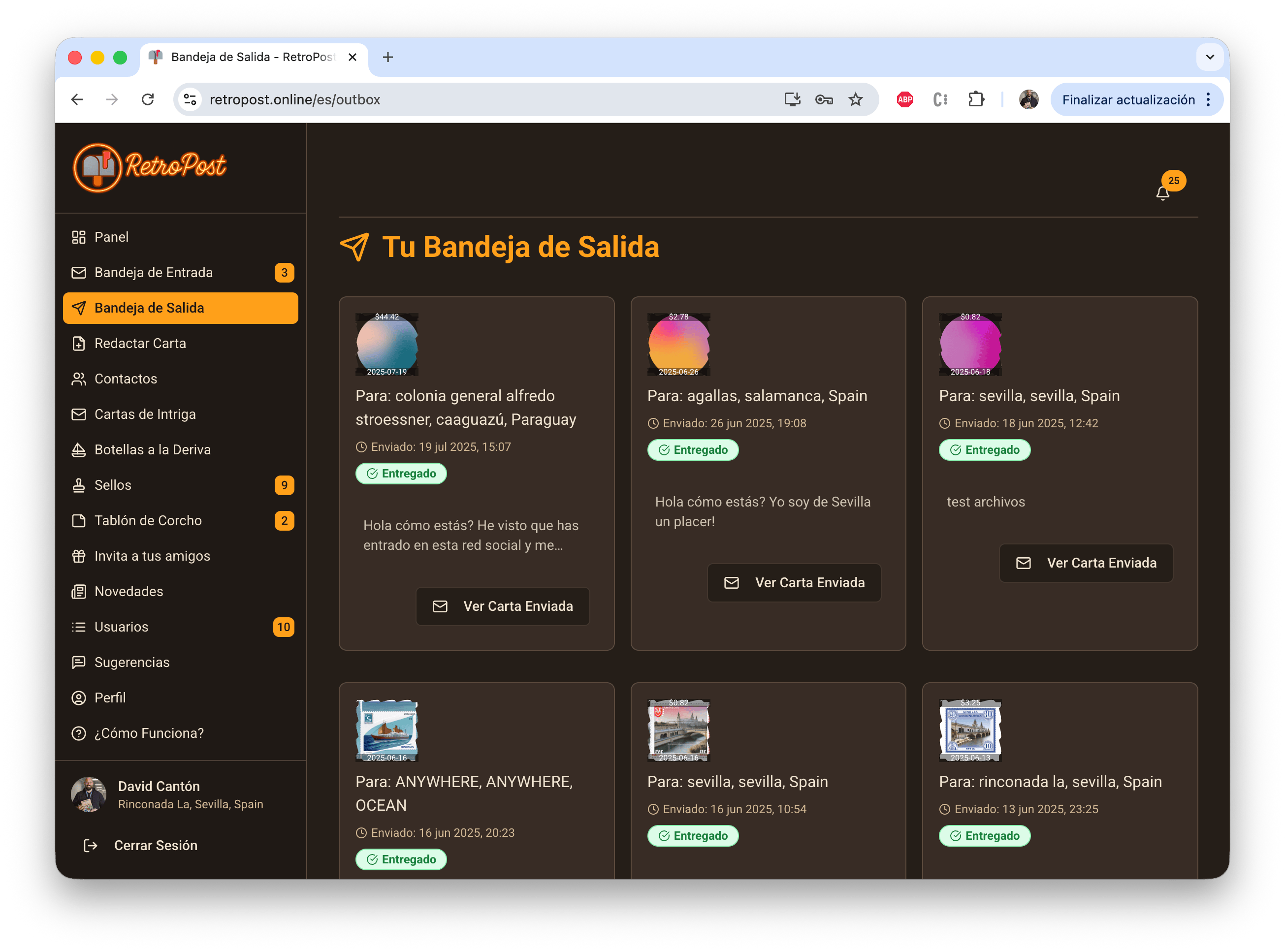The image size is (1285, 952).
Task: Open site information in address bar
Action: coord(190,100)
